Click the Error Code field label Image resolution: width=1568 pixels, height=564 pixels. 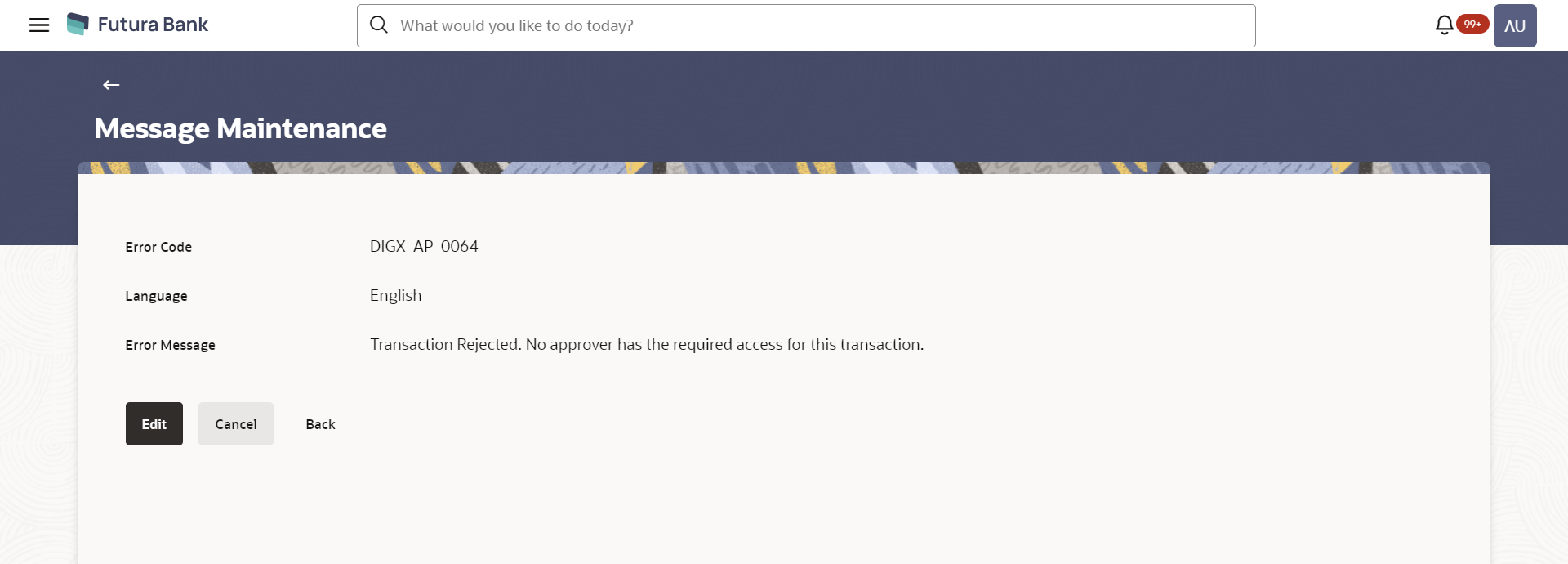coord(158,247)
